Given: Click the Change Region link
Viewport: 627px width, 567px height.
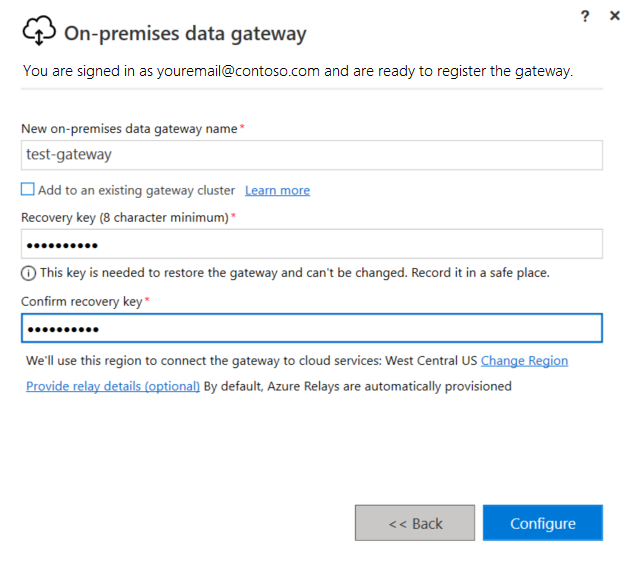Looking at the screenshot, I should 524,360.
